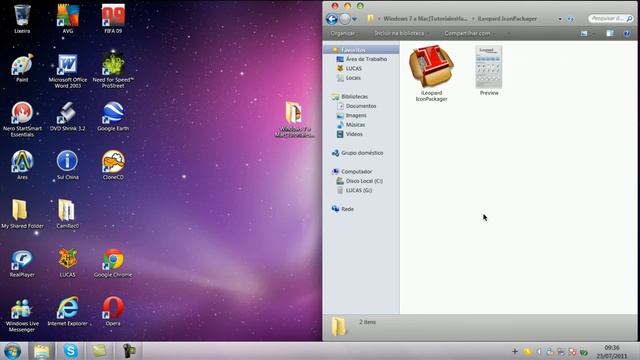
Task: Open Explorer help button
Action: pyautogui.click(x=627, y=33)
